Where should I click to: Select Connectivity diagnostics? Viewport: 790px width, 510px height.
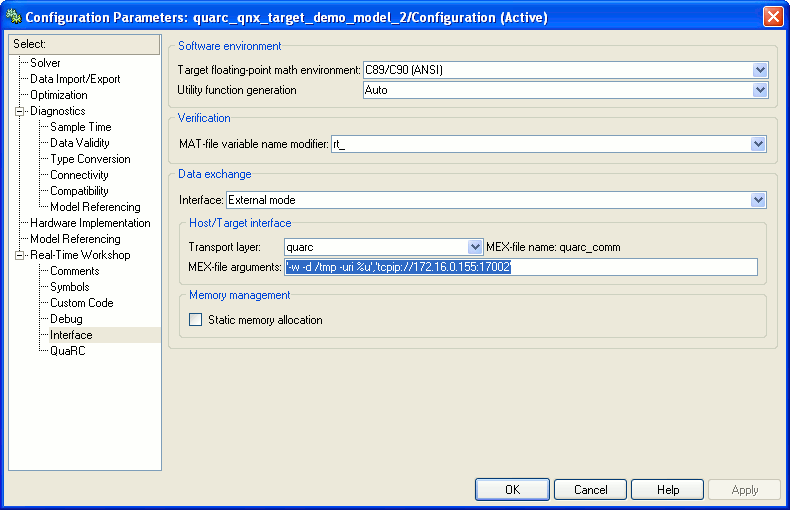pos(79,175)
